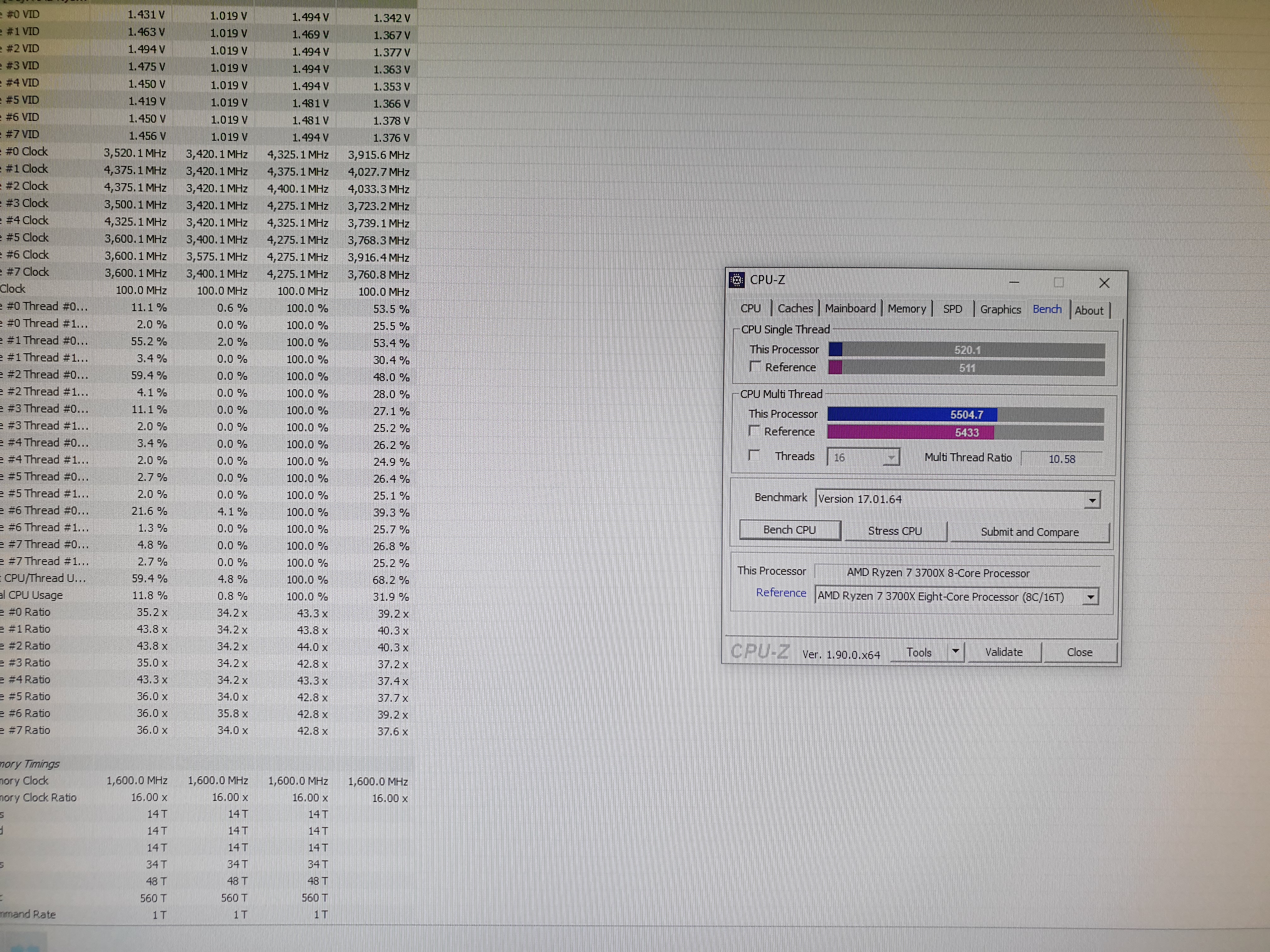
Task: Click the disabled maximize icon in CPU-Z
Action: pyautogui.click(x=1058, y=282)
